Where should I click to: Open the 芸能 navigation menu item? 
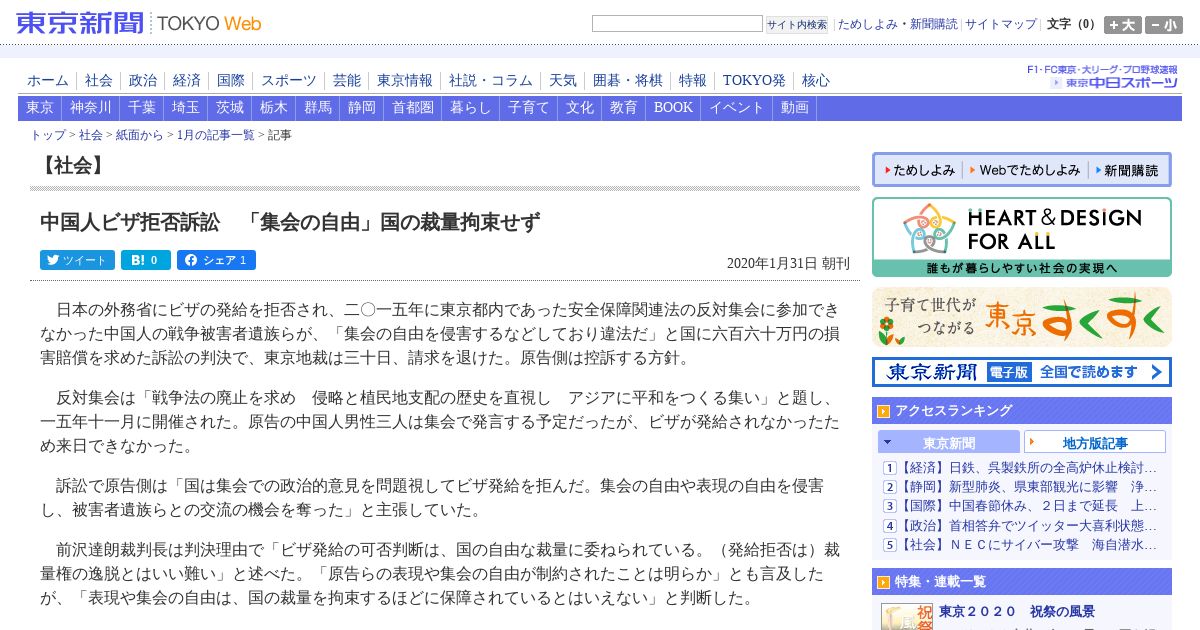[347, 81]
